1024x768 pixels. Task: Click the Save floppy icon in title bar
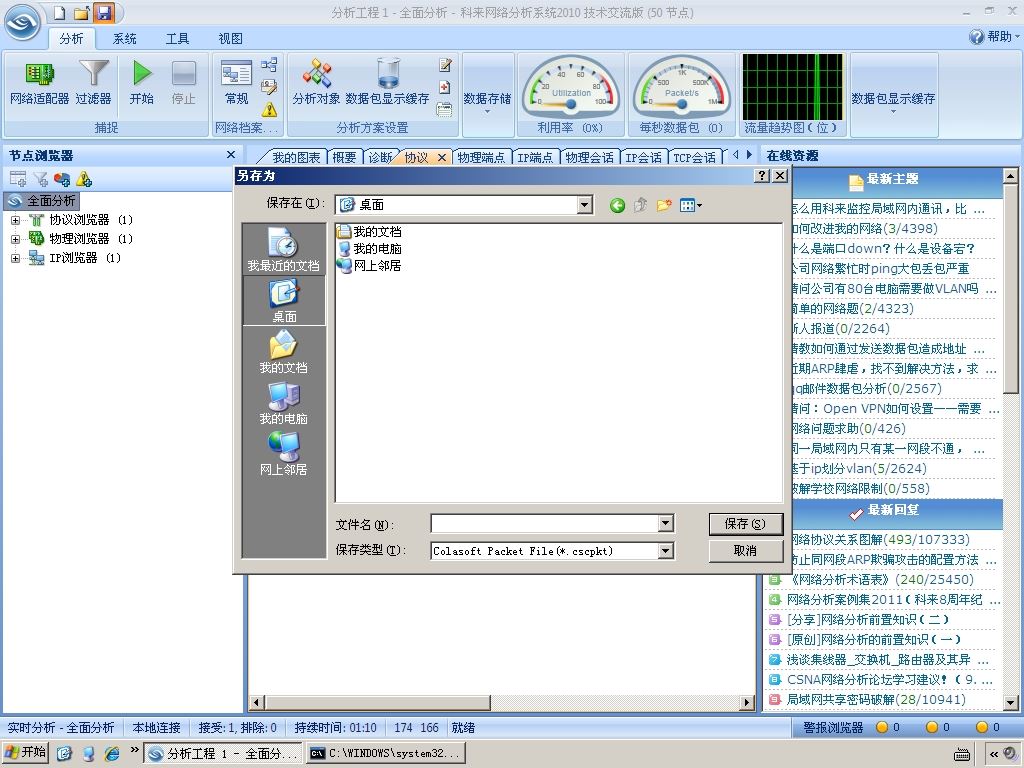(x=103, y=12)
